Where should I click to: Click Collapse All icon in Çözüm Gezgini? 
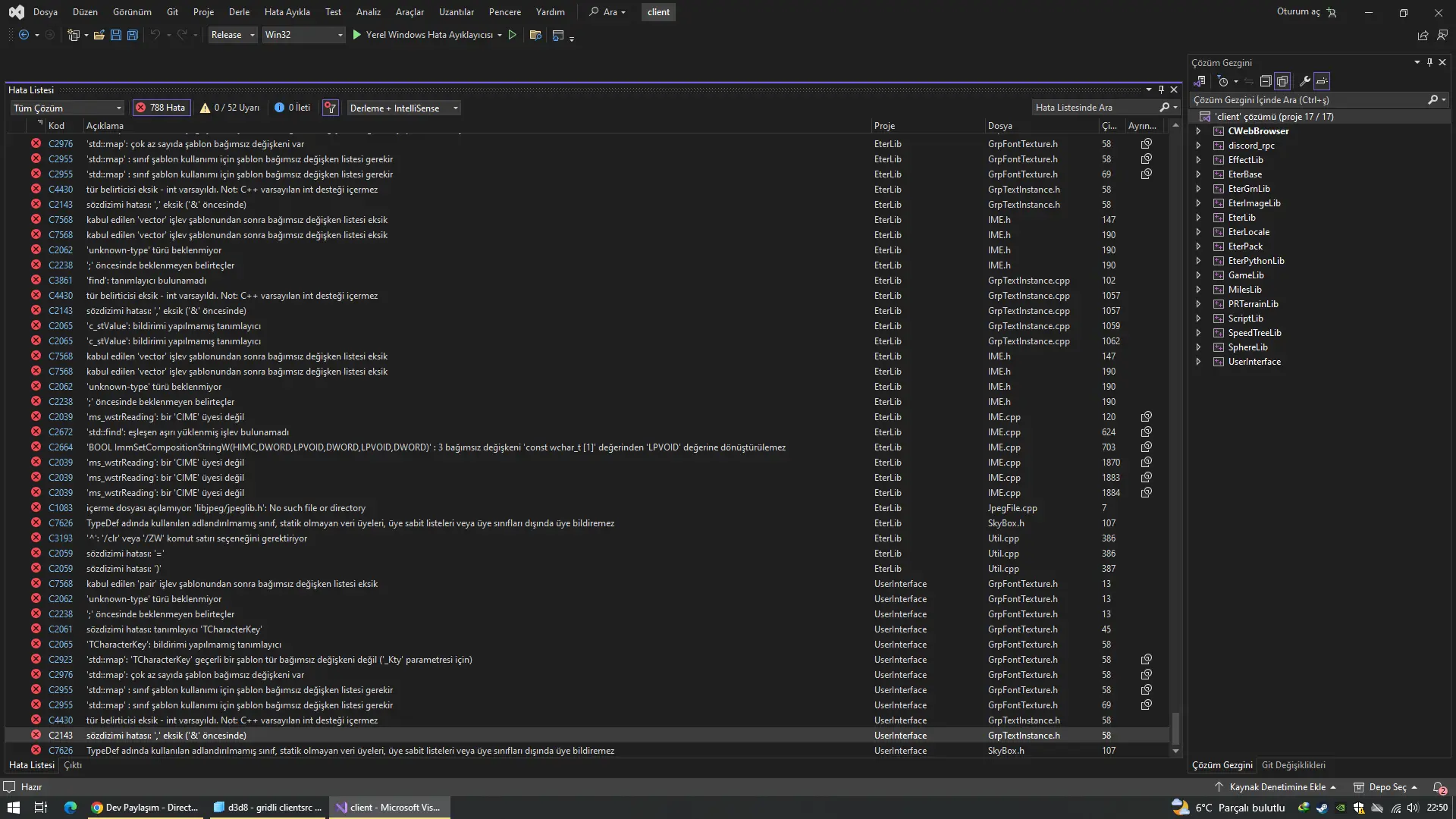1265,81
